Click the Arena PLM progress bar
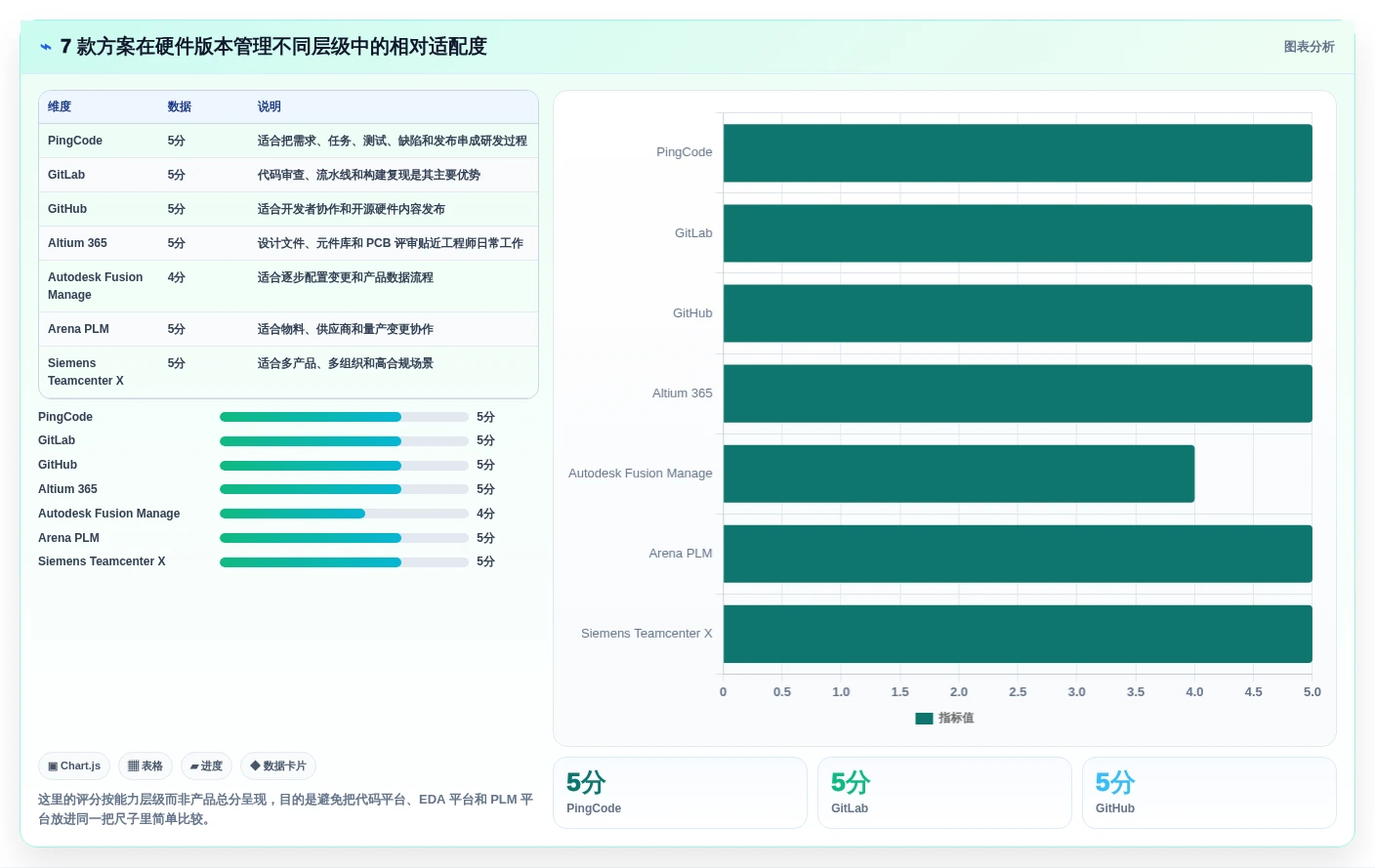 (344, 538)
